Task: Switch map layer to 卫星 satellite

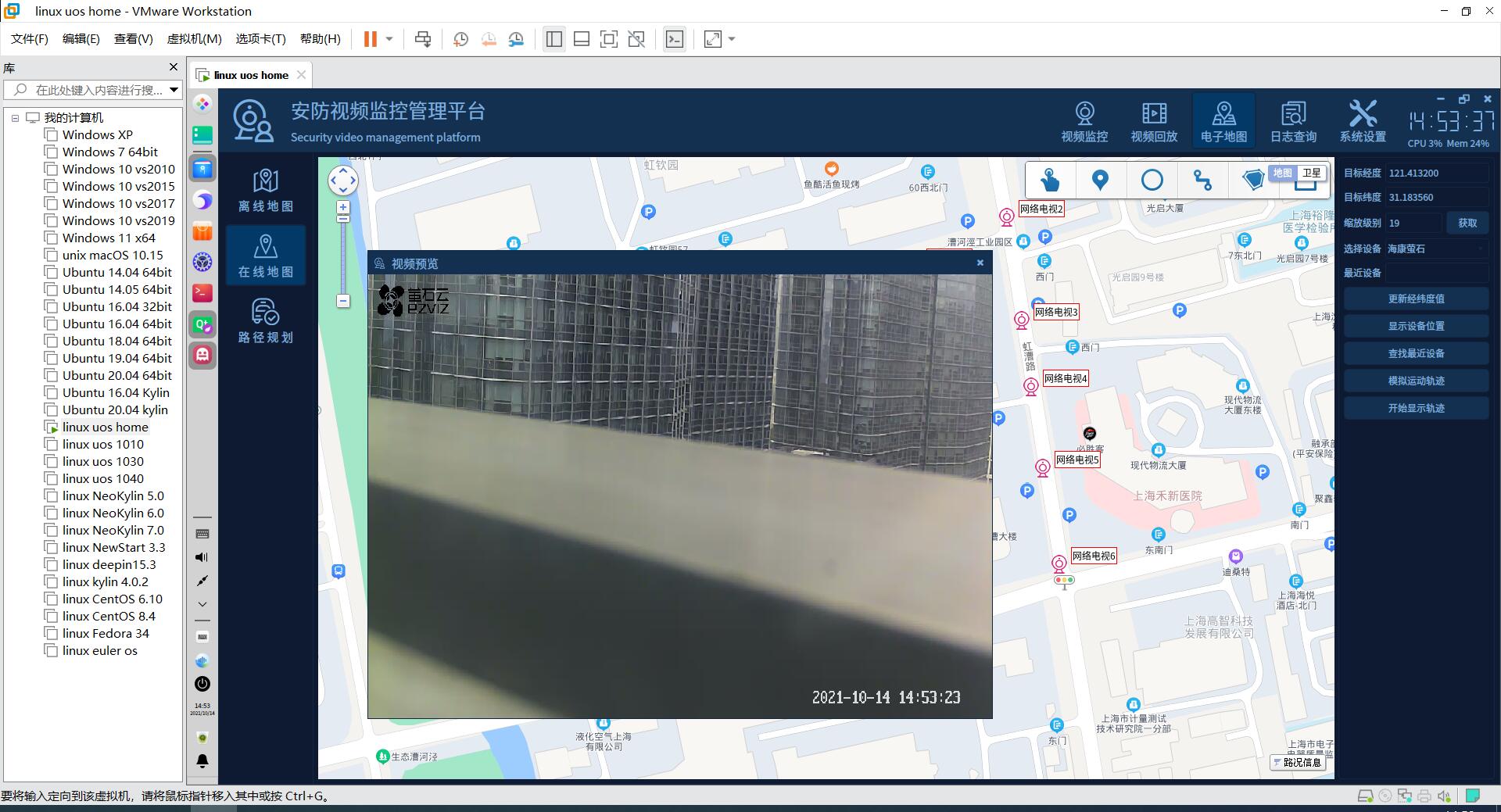Action: pyautogui.click(x=1311, y=173)
